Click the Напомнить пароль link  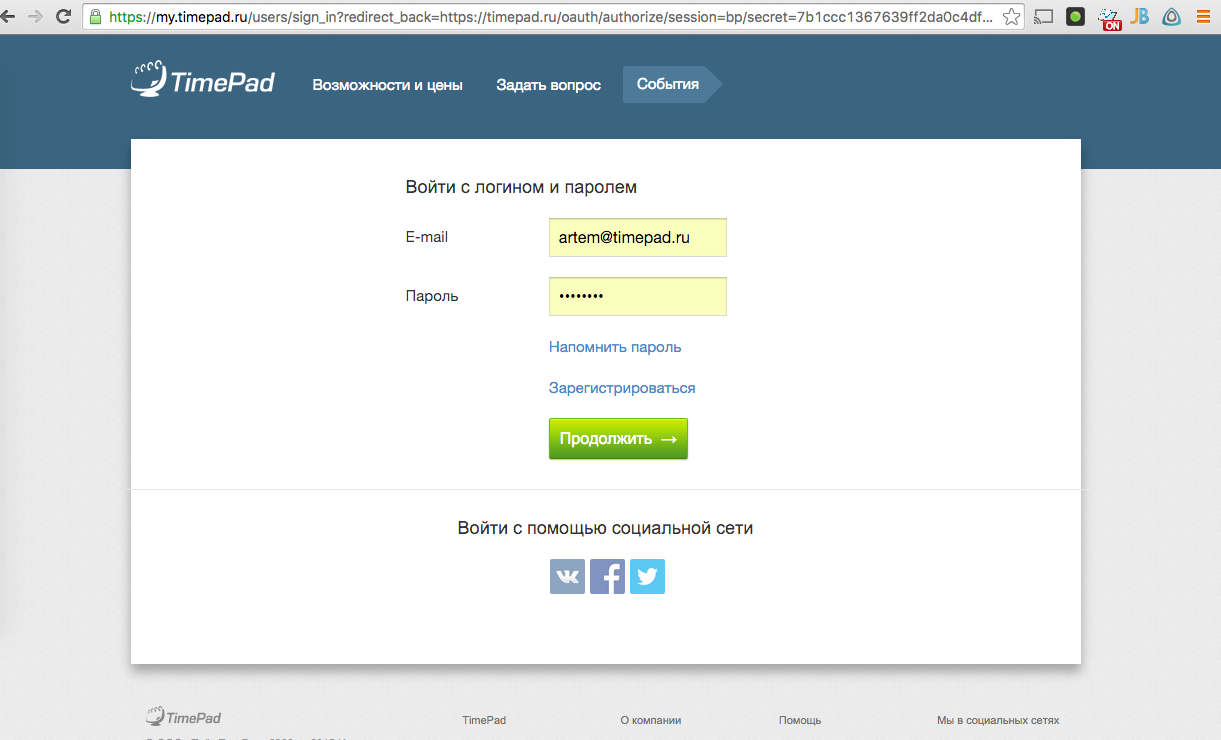[x=615, y=347]
